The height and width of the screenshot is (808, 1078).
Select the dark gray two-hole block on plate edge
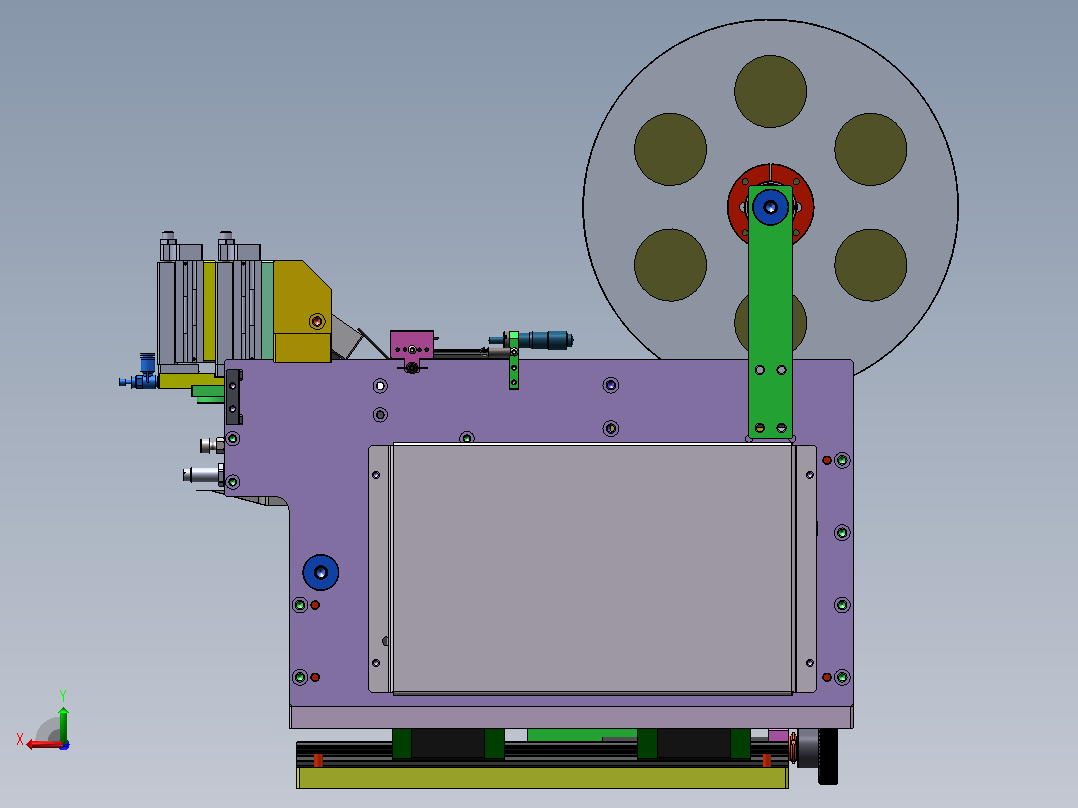[234, 397]
